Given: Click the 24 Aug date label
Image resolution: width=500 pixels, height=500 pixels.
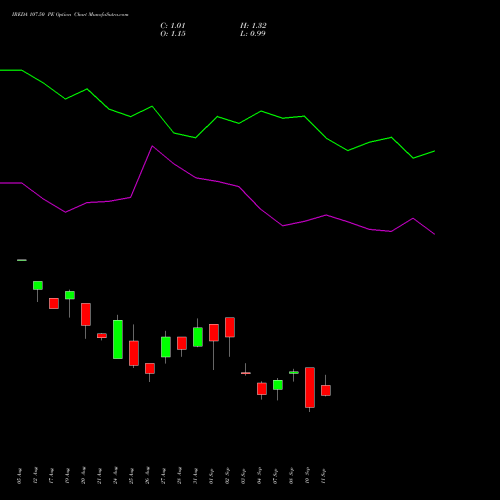Looking at the screenshot, I should [x=115, y=476].
